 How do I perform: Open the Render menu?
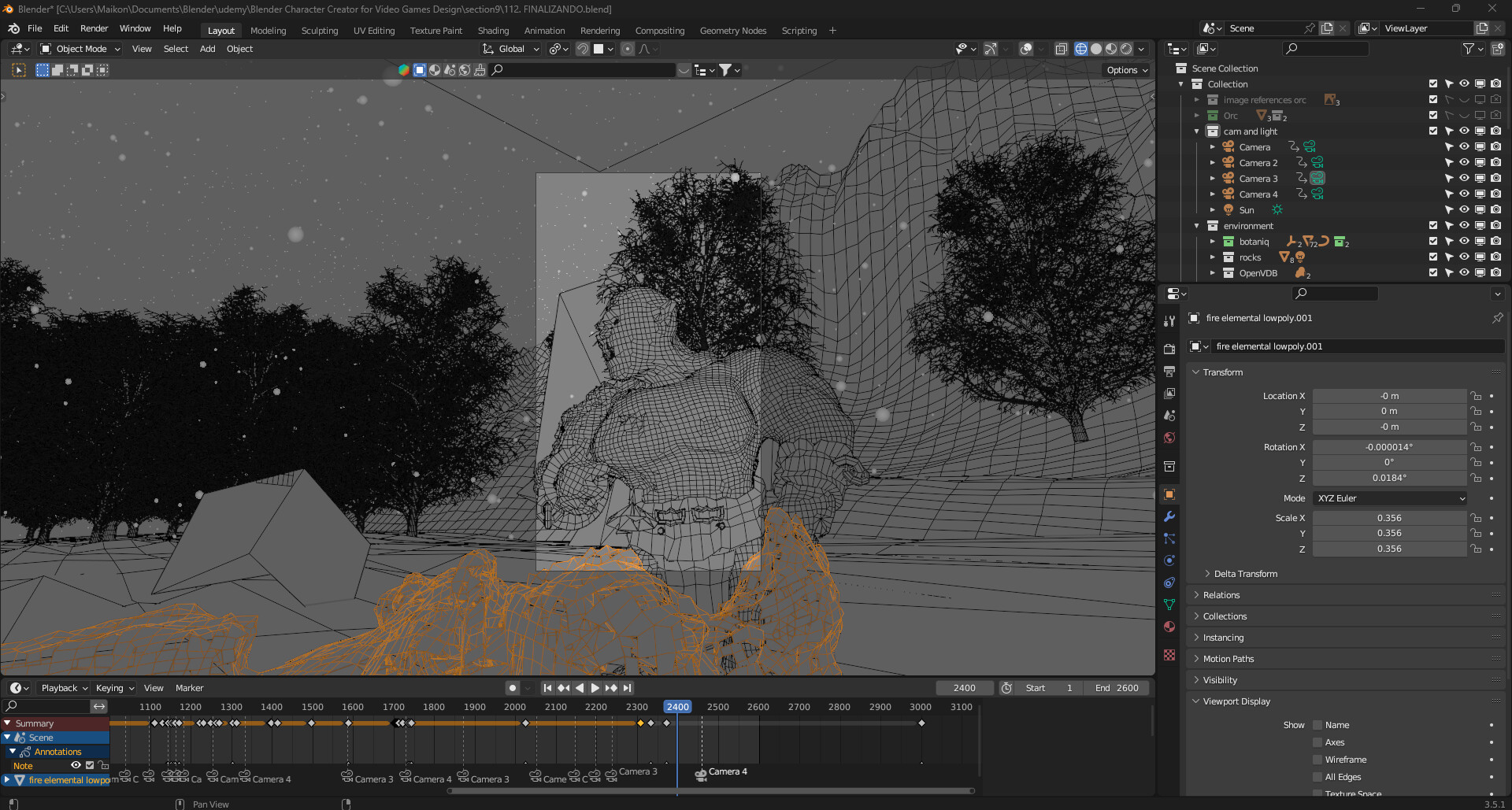(x=94, y=28)
